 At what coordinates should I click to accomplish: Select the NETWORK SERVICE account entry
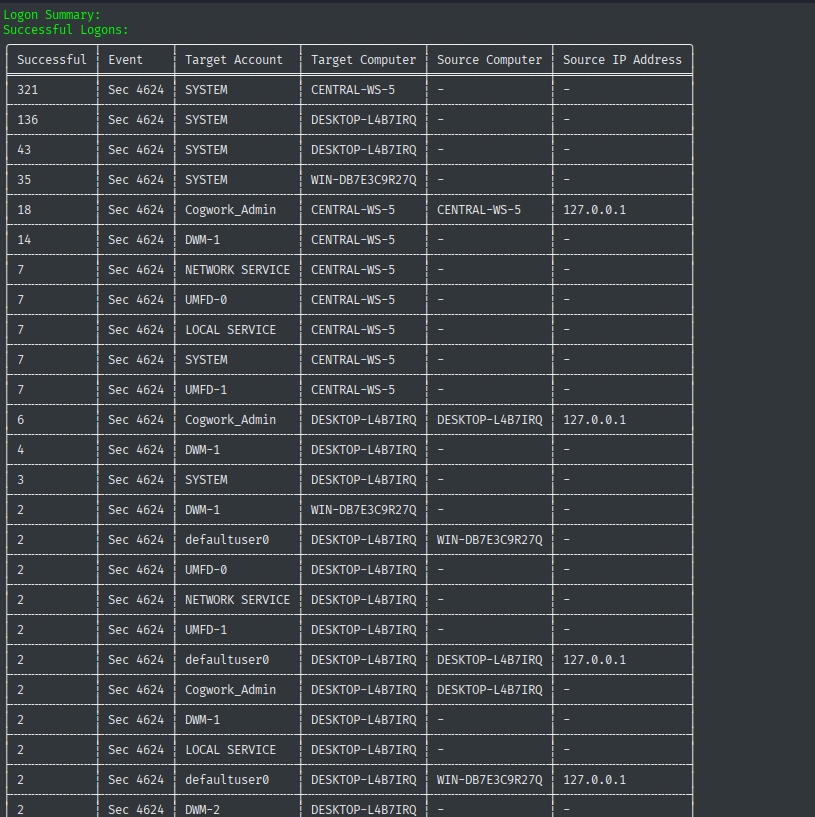point(239,269)
